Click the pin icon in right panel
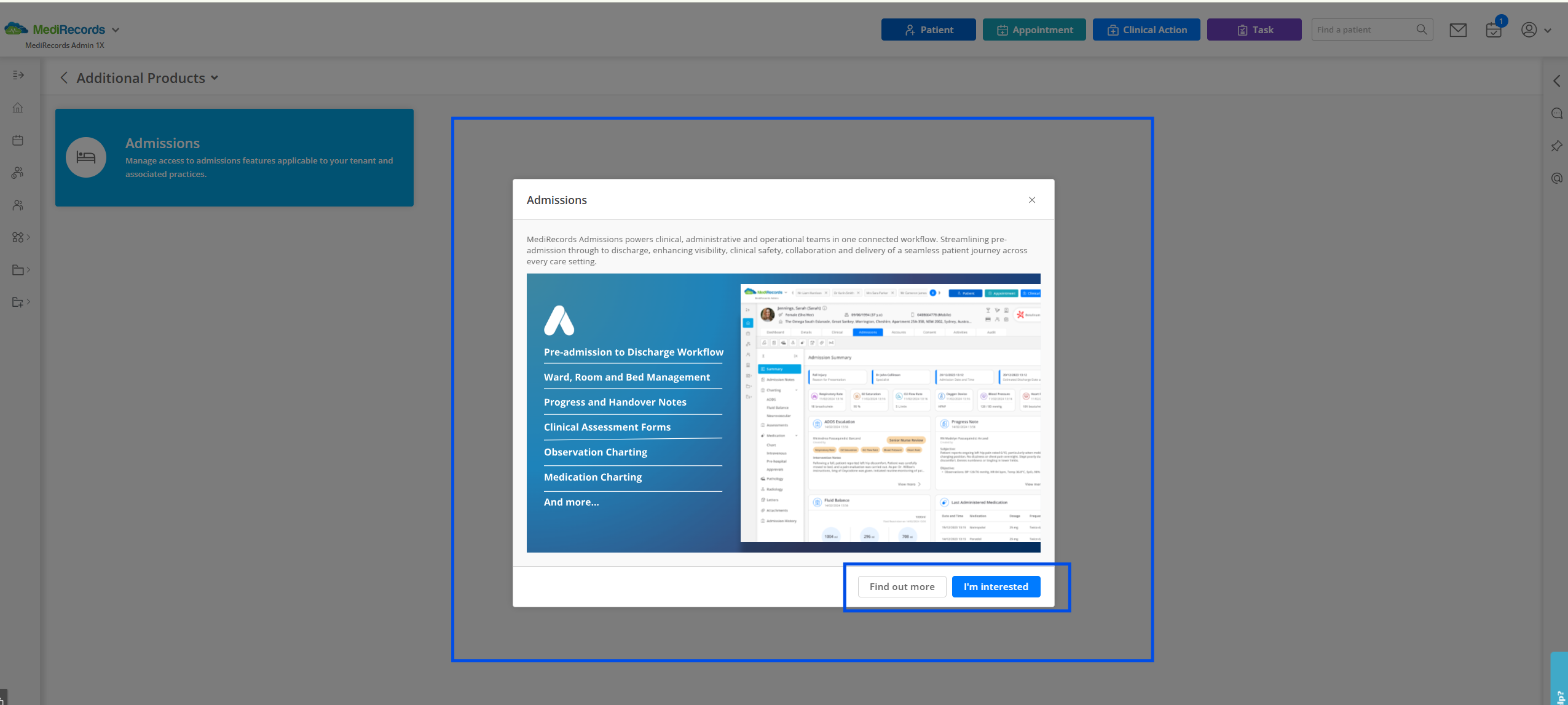This screenshot has width=1568, height=705. coord(1556,146)
